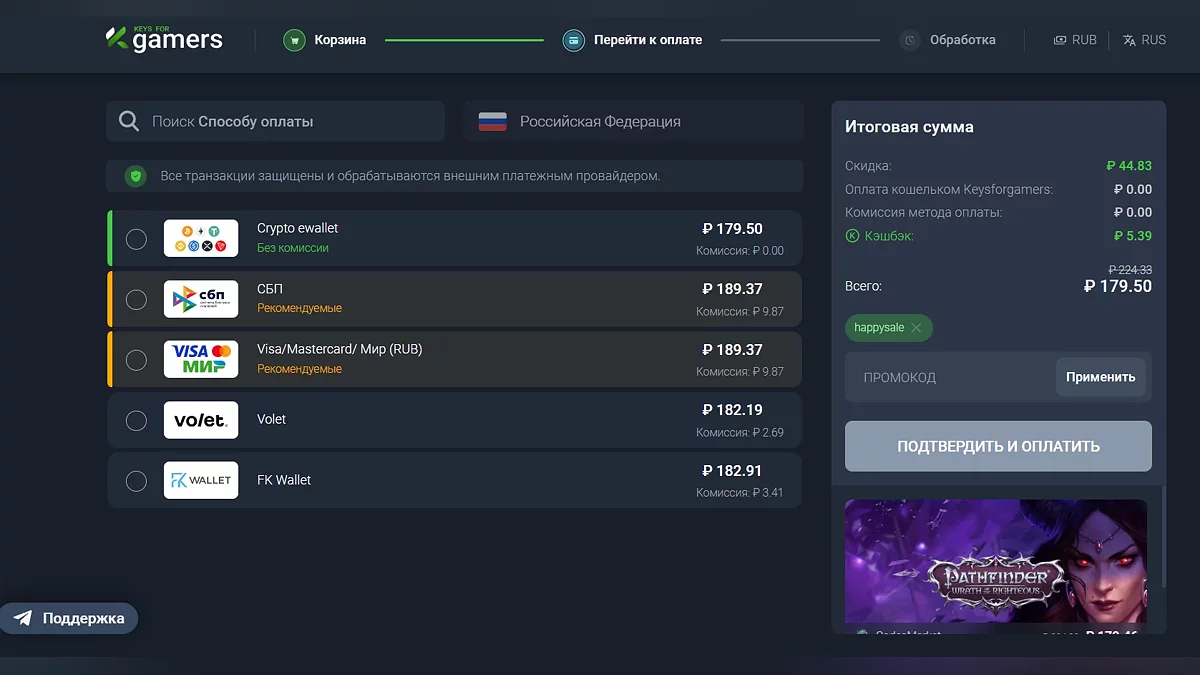Open the RUB currency selector
Viewport: 1200px width, 675px height.
pyautogui.click(x=1075, y=40)
